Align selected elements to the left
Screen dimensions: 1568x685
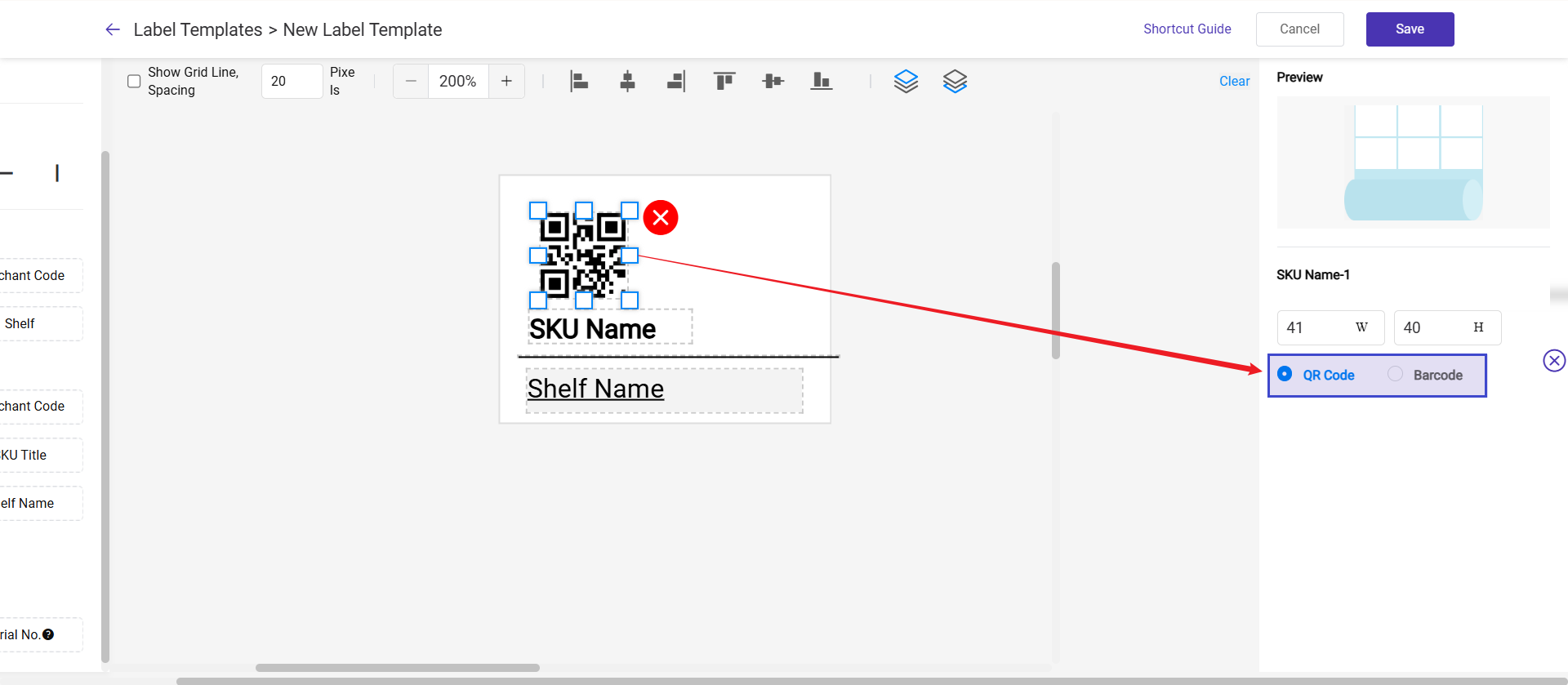(579, 81)
